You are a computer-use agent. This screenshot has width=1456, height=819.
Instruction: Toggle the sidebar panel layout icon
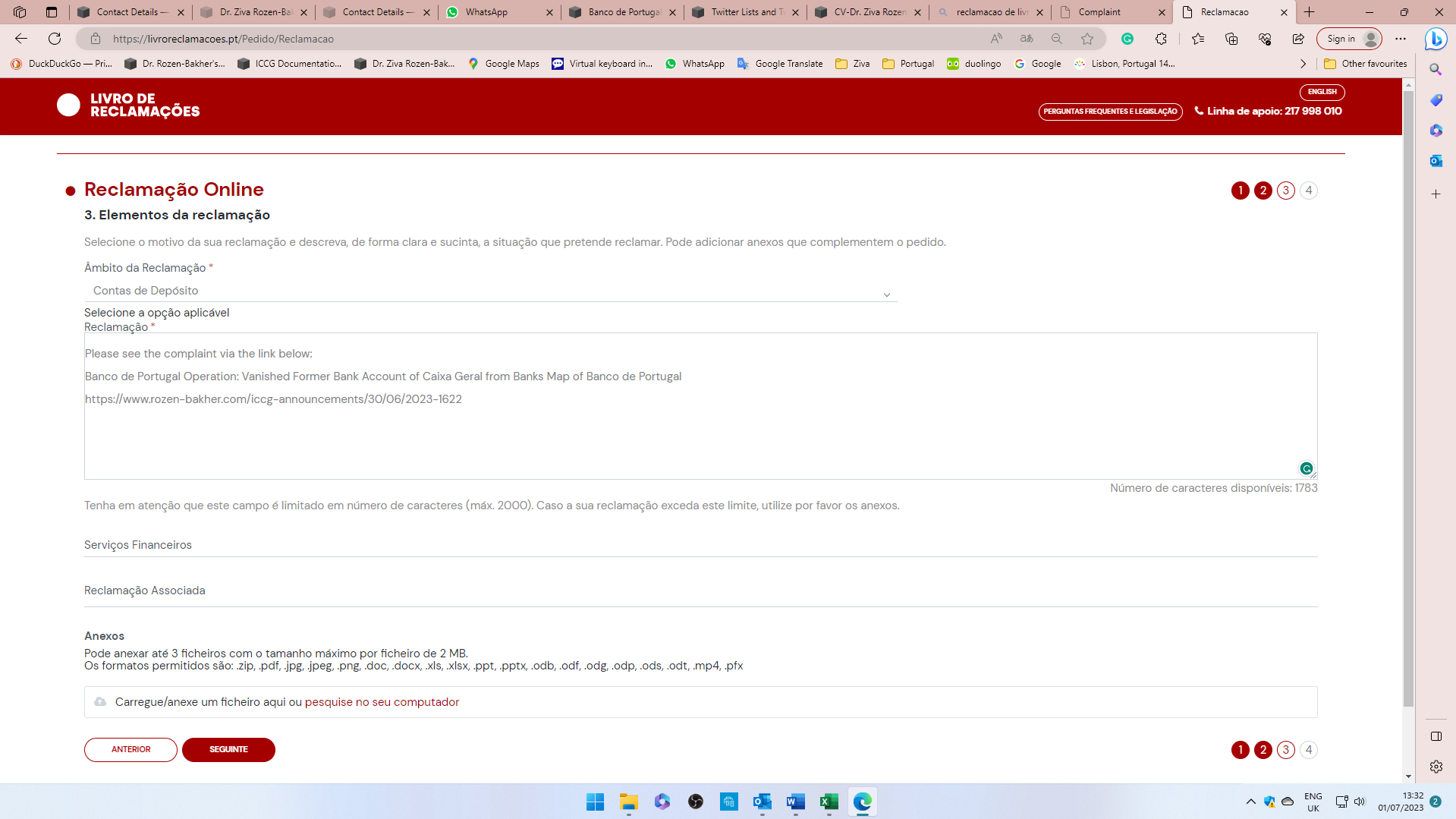tap(1436, 736)
